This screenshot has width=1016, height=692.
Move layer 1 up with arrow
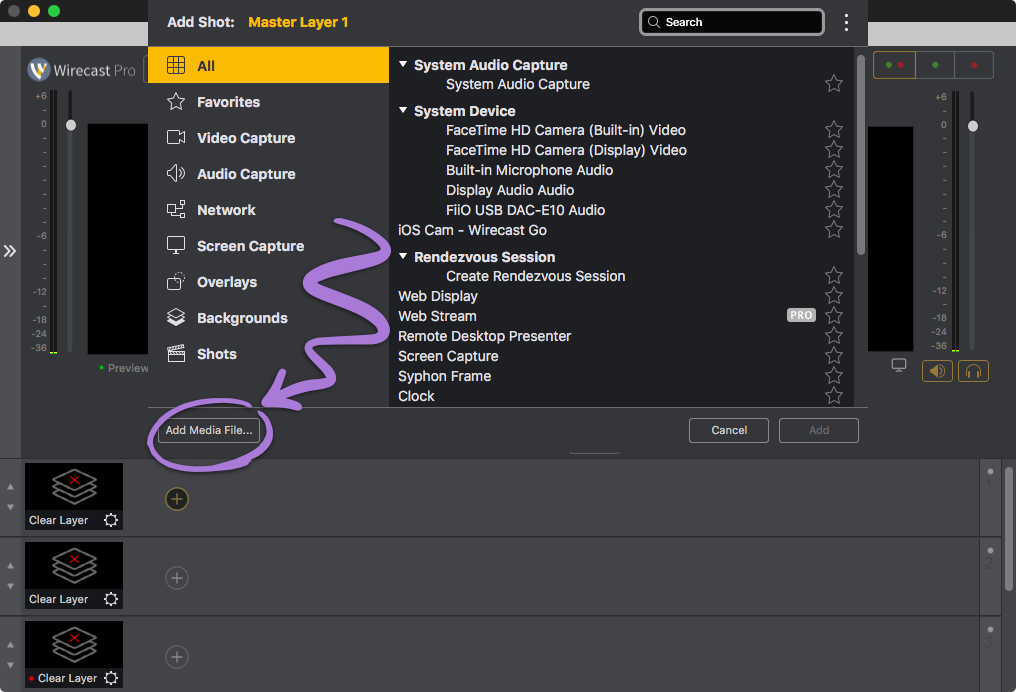[x=10, y=487]
